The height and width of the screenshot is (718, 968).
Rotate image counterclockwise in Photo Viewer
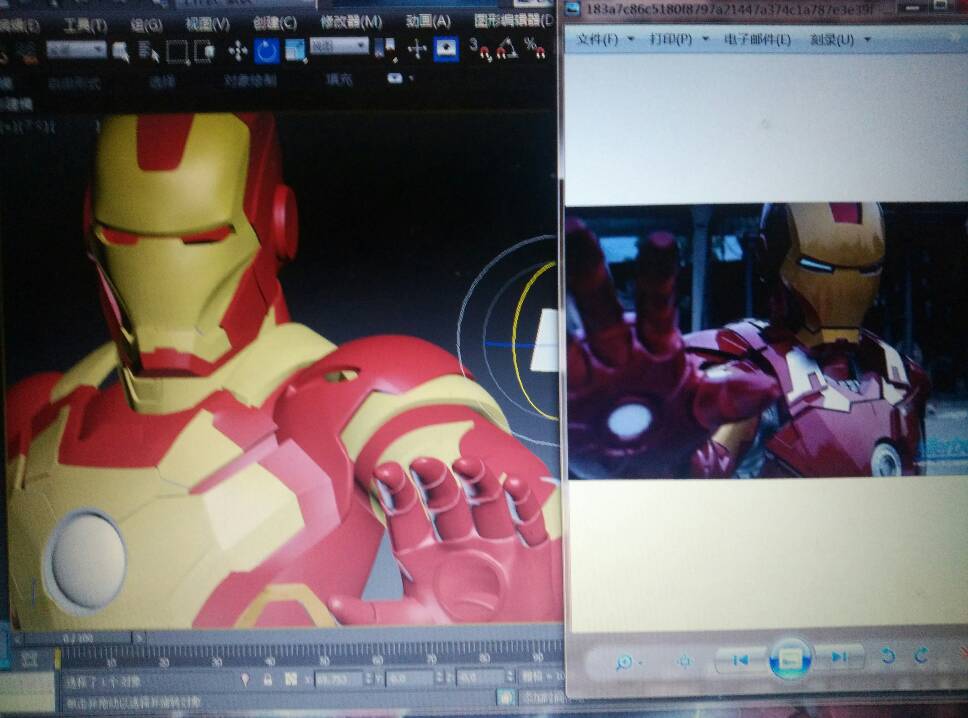pyautogui.click(x=888, y=656)
